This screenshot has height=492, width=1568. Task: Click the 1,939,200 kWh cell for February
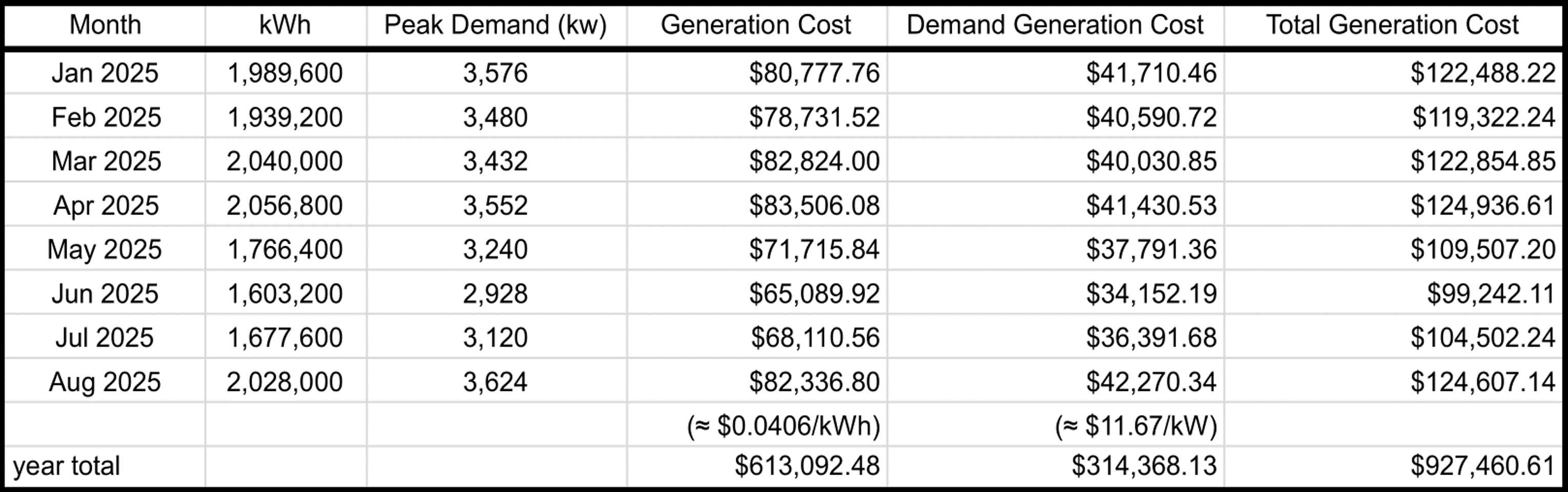[285, 117]
